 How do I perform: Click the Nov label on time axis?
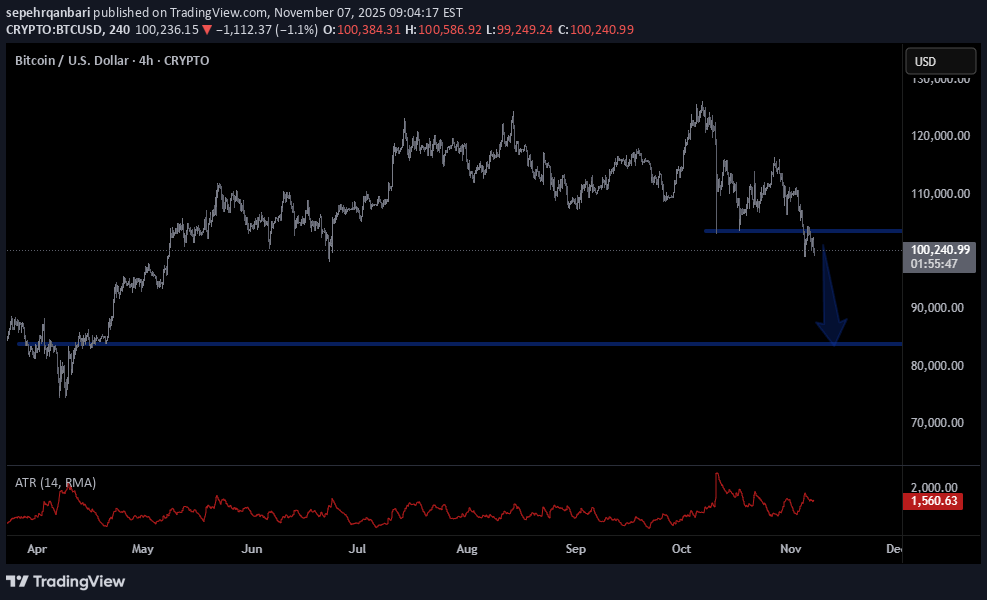pyautogui.click(x=792, y=549)
